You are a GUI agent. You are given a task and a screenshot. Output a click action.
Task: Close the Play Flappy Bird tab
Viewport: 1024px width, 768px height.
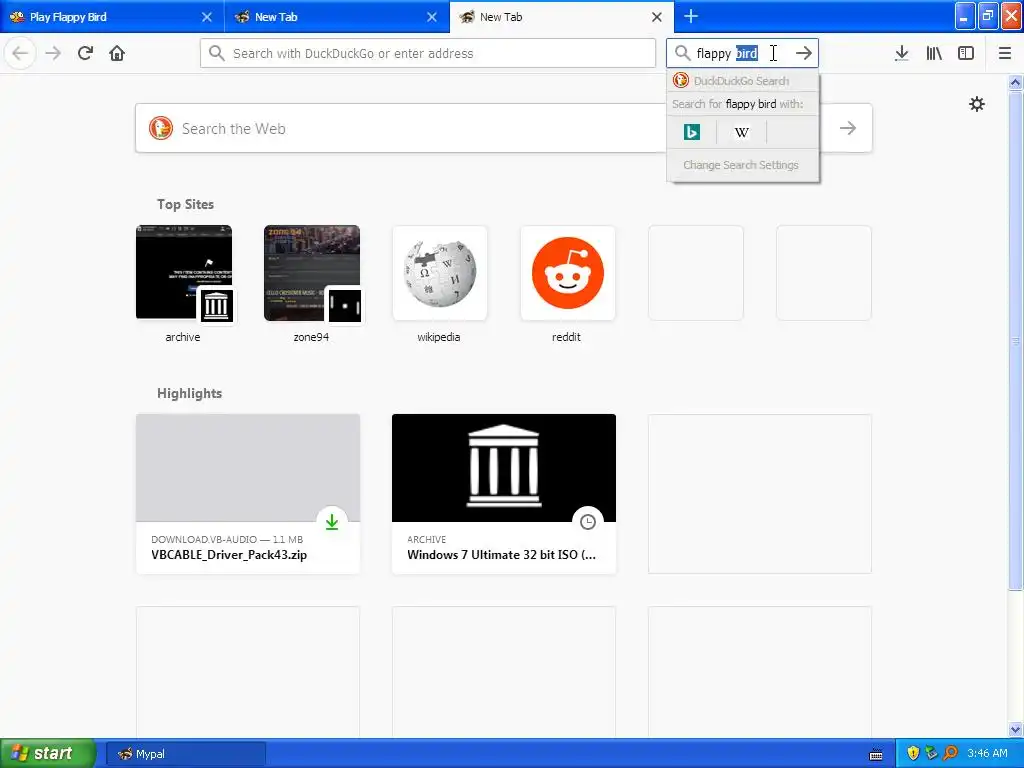click(206, 17)
